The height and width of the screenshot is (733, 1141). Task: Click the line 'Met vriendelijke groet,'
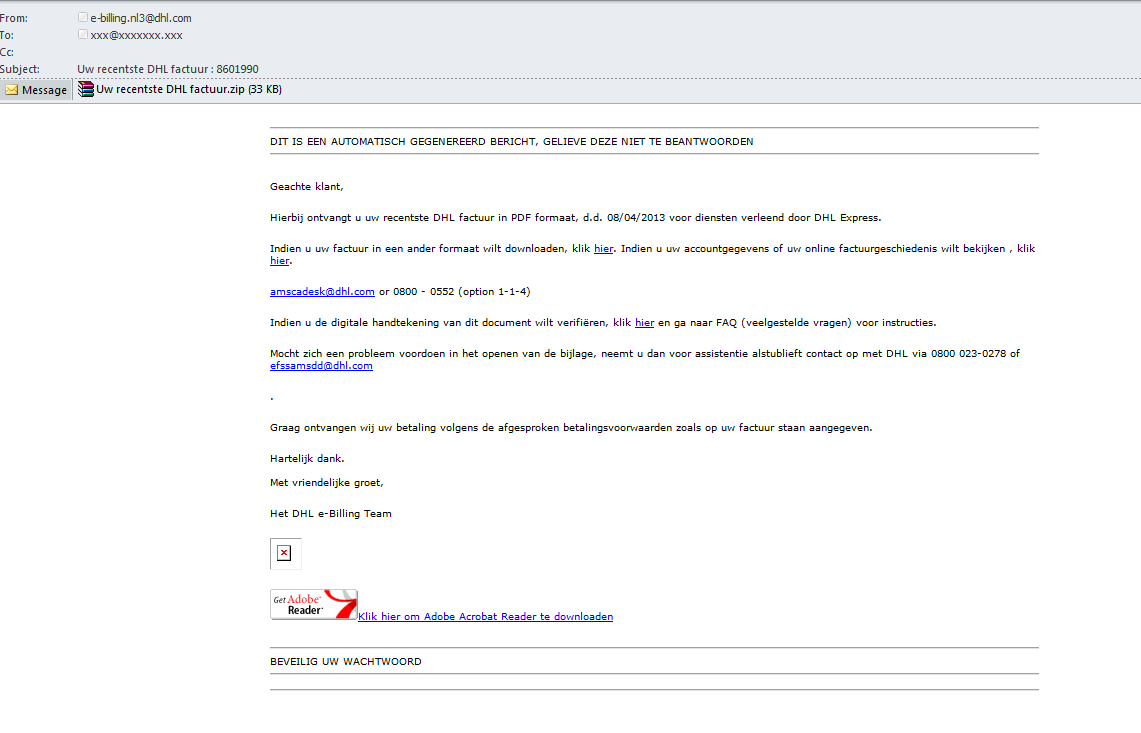coord(327,483)
